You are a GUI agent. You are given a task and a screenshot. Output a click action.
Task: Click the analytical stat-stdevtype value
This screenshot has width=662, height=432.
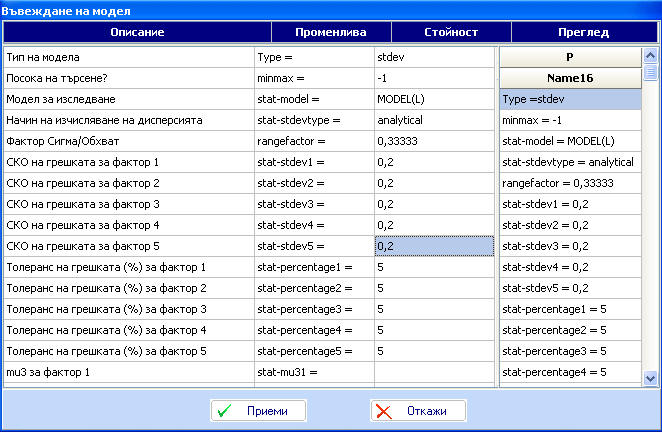(x=433, y=121)
